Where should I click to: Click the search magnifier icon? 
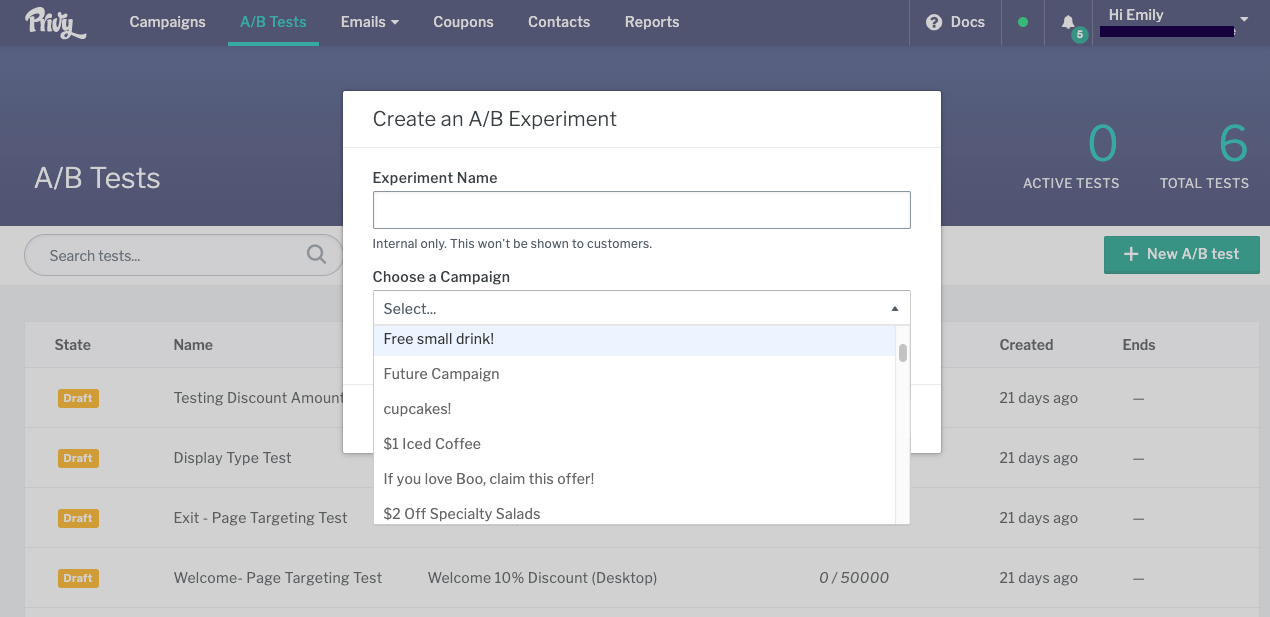(x=317, y=255)
